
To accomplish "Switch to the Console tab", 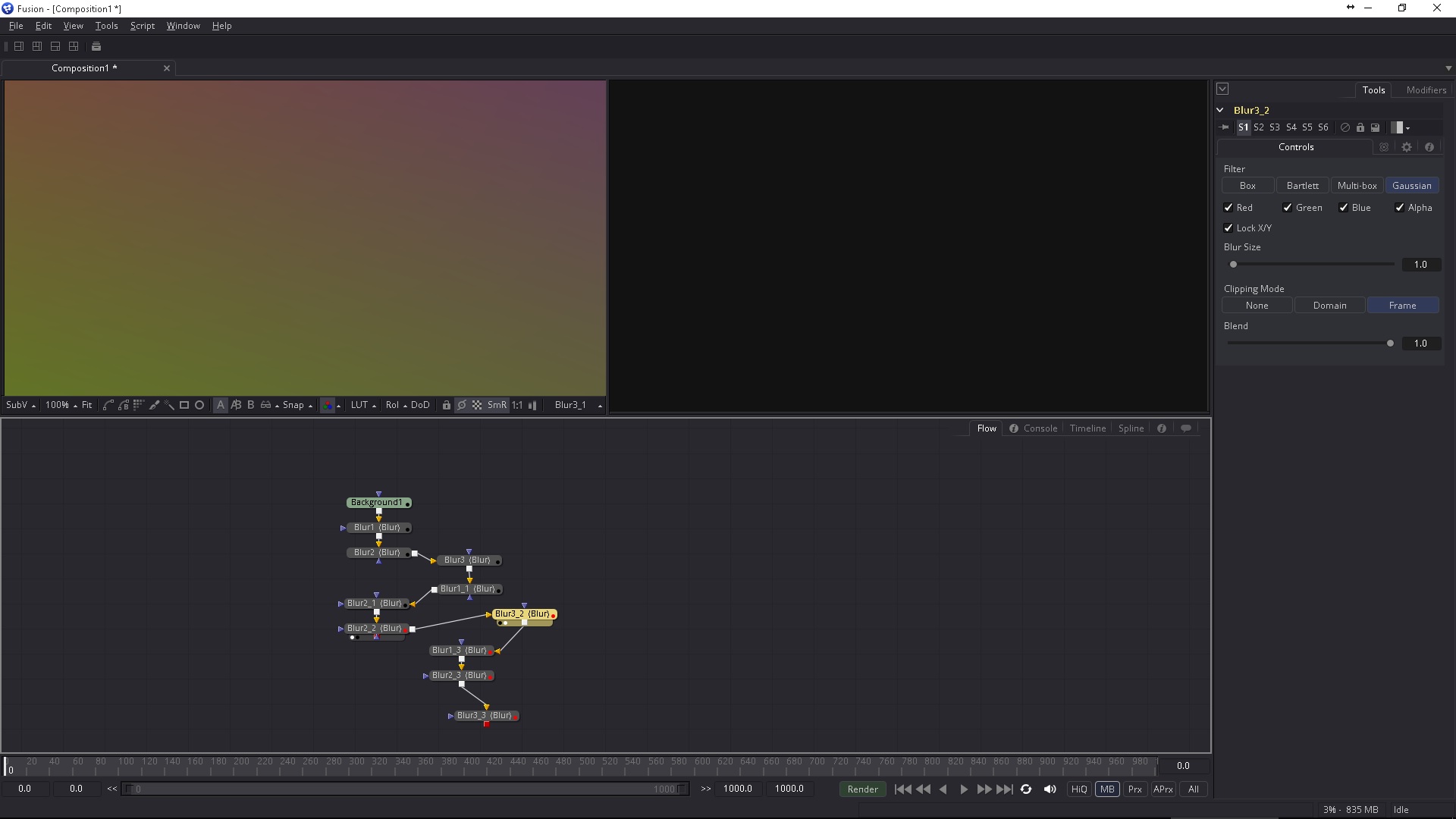I will (x=1040, y=428).
